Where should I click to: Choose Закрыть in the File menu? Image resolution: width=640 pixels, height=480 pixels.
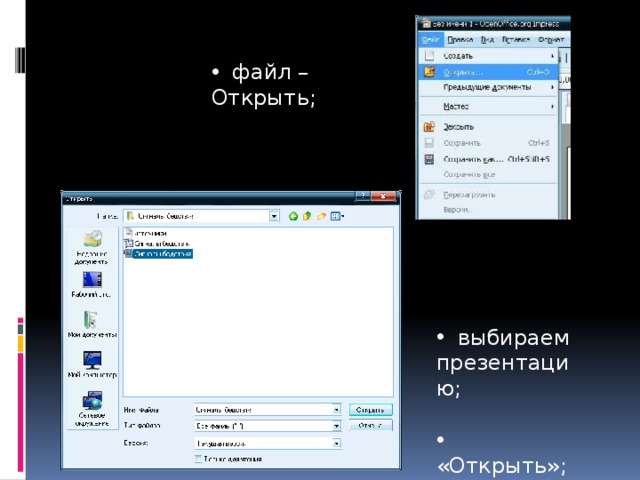[x=489, y=127]
